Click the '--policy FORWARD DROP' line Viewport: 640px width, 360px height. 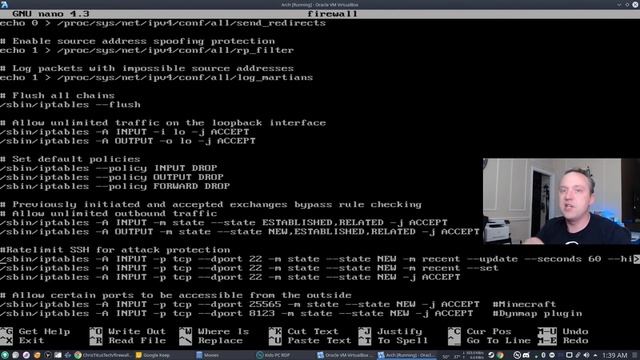coord(115,186)
